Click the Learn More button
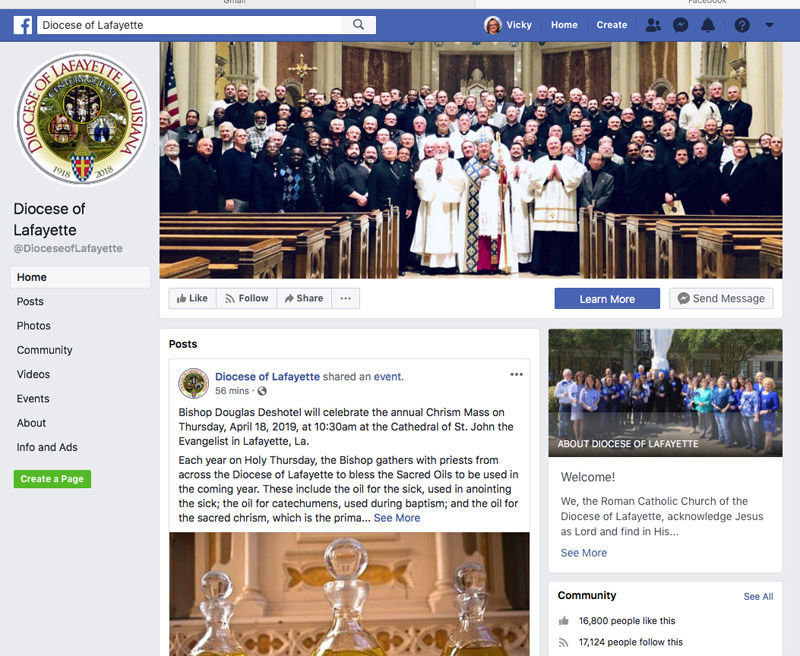The height and width of the screenshot is (656, 800). pyautogui.click(x=607, y=299)
